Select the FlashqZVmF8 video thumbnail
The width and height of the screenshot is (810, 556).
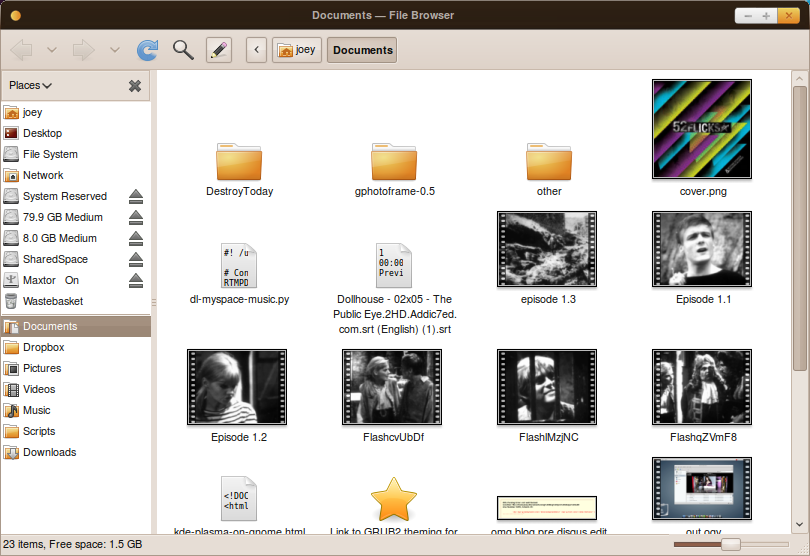pyautogui.click(x=702, y=387)
